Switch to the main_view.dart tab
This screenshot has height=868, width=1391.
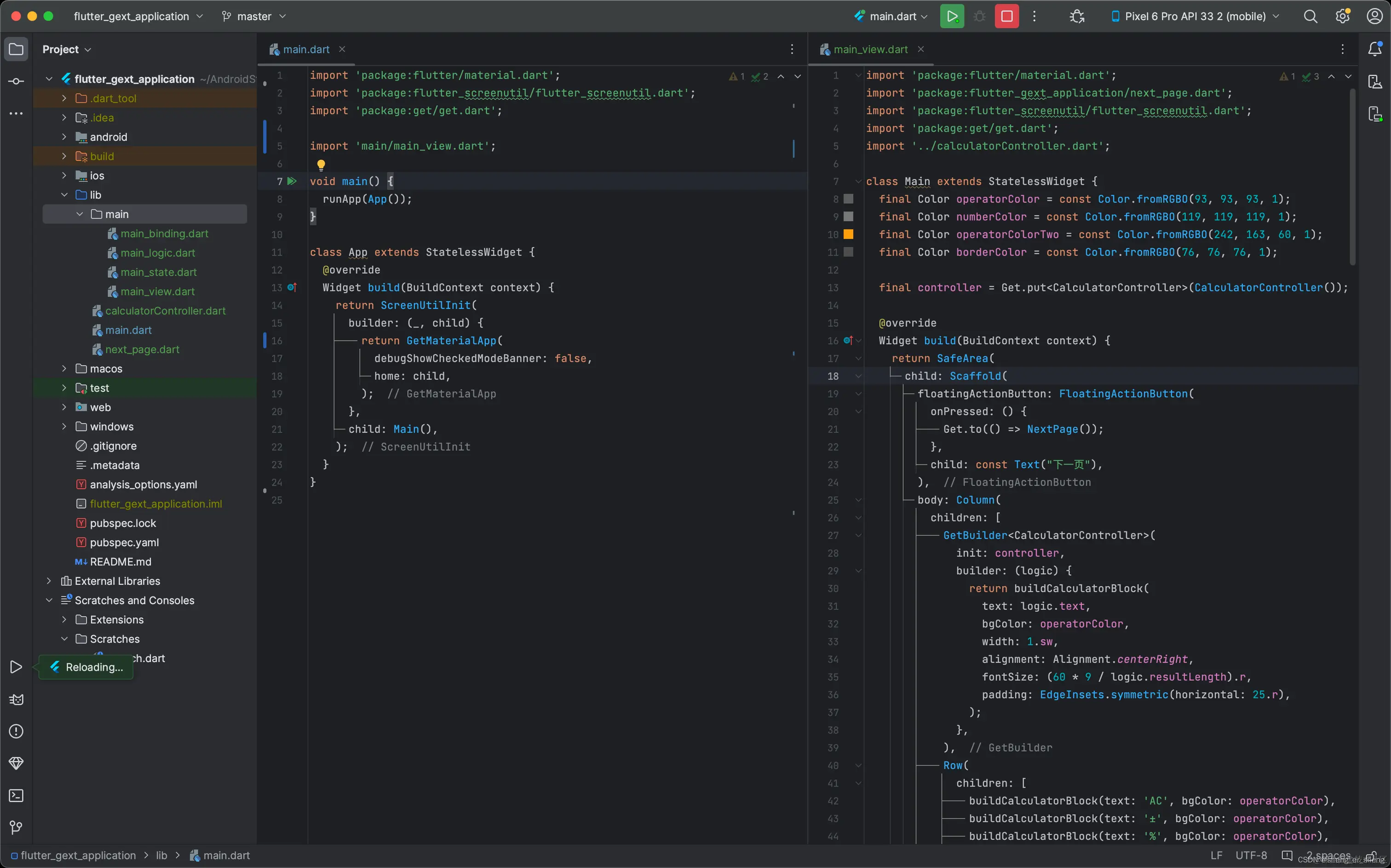click(x=870, y=49)
